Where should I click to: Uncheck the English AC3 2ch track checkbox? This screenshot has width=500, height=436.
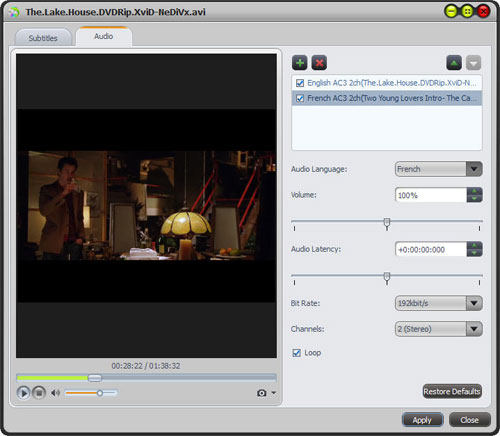(300, 83)
